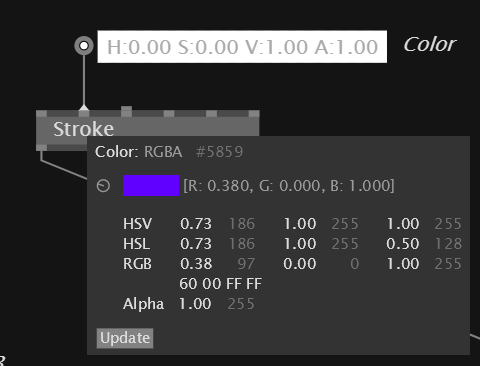This screenshot has height=366, width=480.
Task: Click the Stroke node's bottom output pin
Action: click(41, 148)
